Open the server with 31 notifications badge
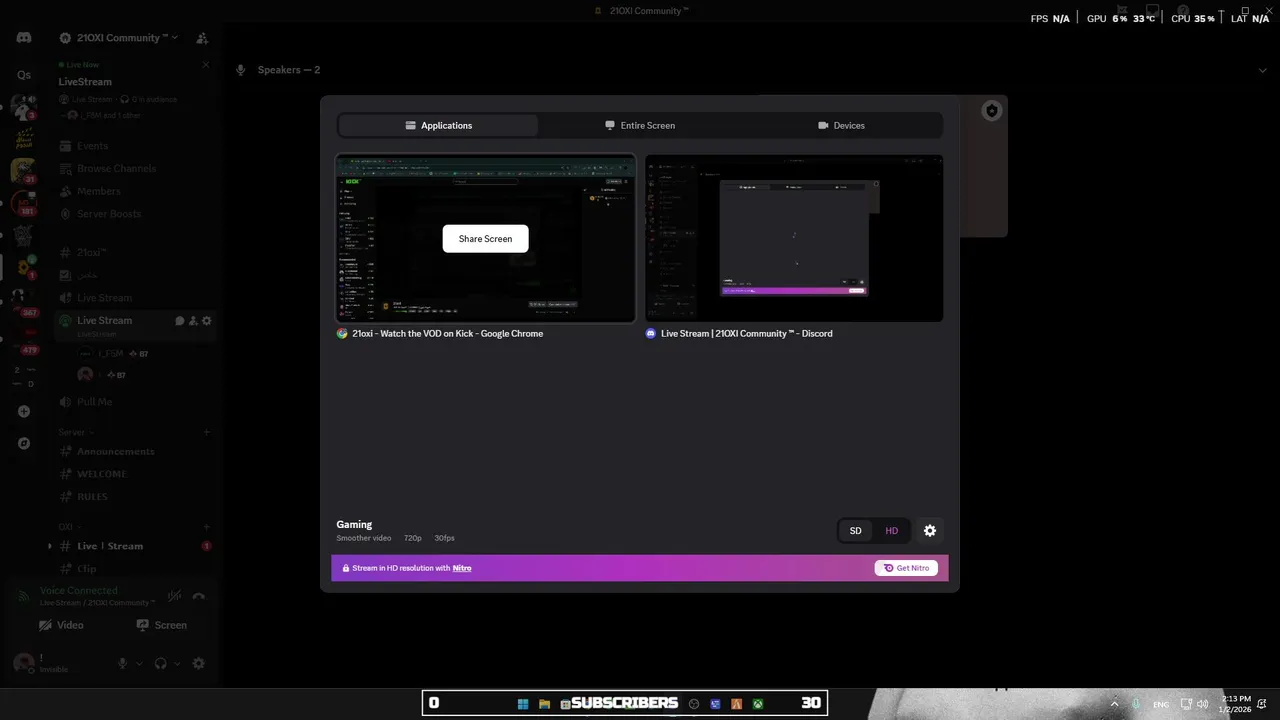1280x720 pixels. coord(24,171)
